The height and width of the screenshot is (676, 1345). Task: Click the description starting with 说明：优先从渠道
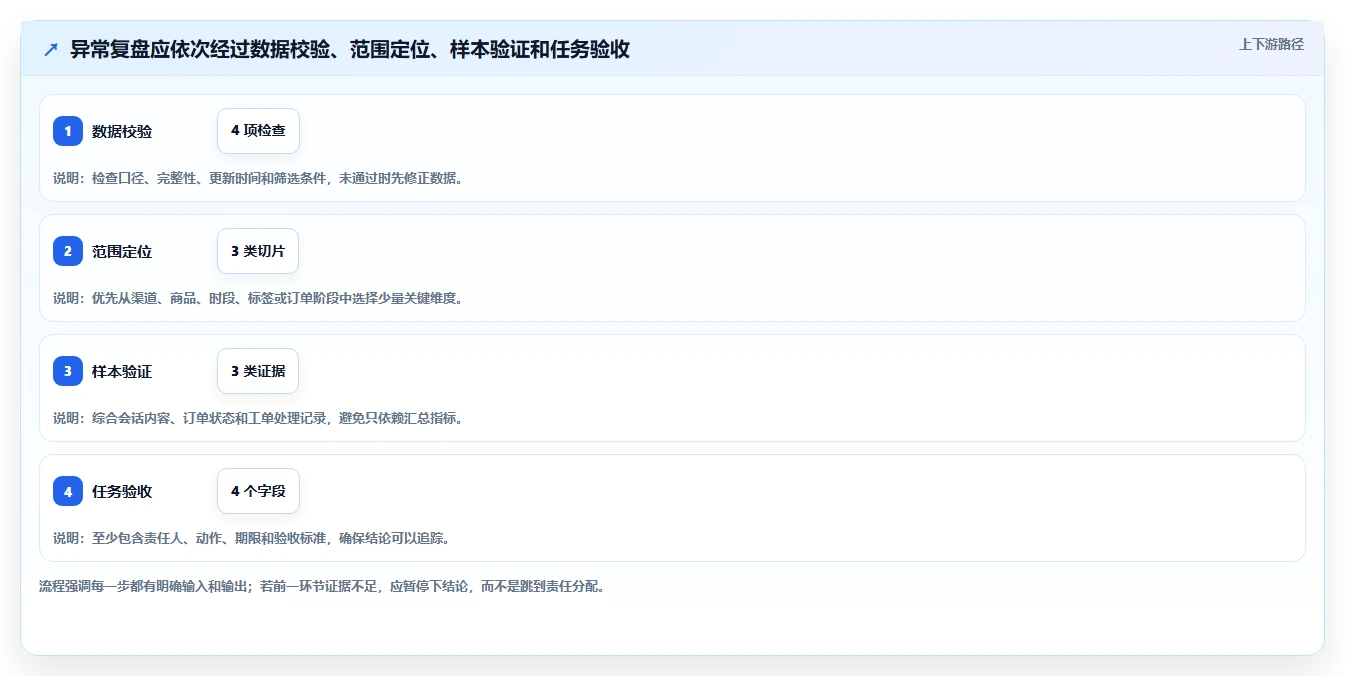pyautogui.click(x=258, y=298)
